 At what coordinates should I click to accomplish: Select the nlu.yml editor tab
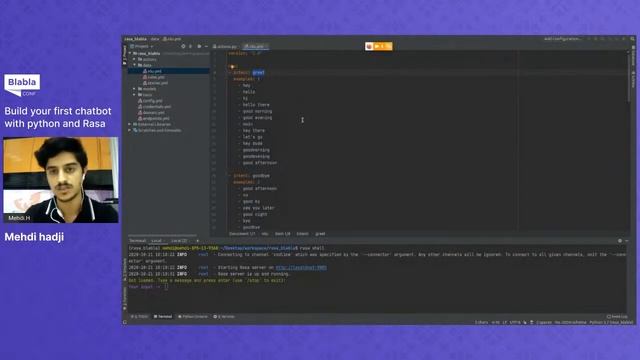point(255,47)
